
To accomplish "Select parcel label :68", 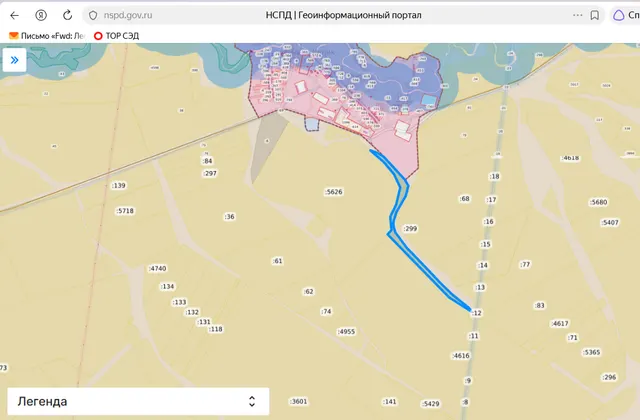I will click(464, 199).
